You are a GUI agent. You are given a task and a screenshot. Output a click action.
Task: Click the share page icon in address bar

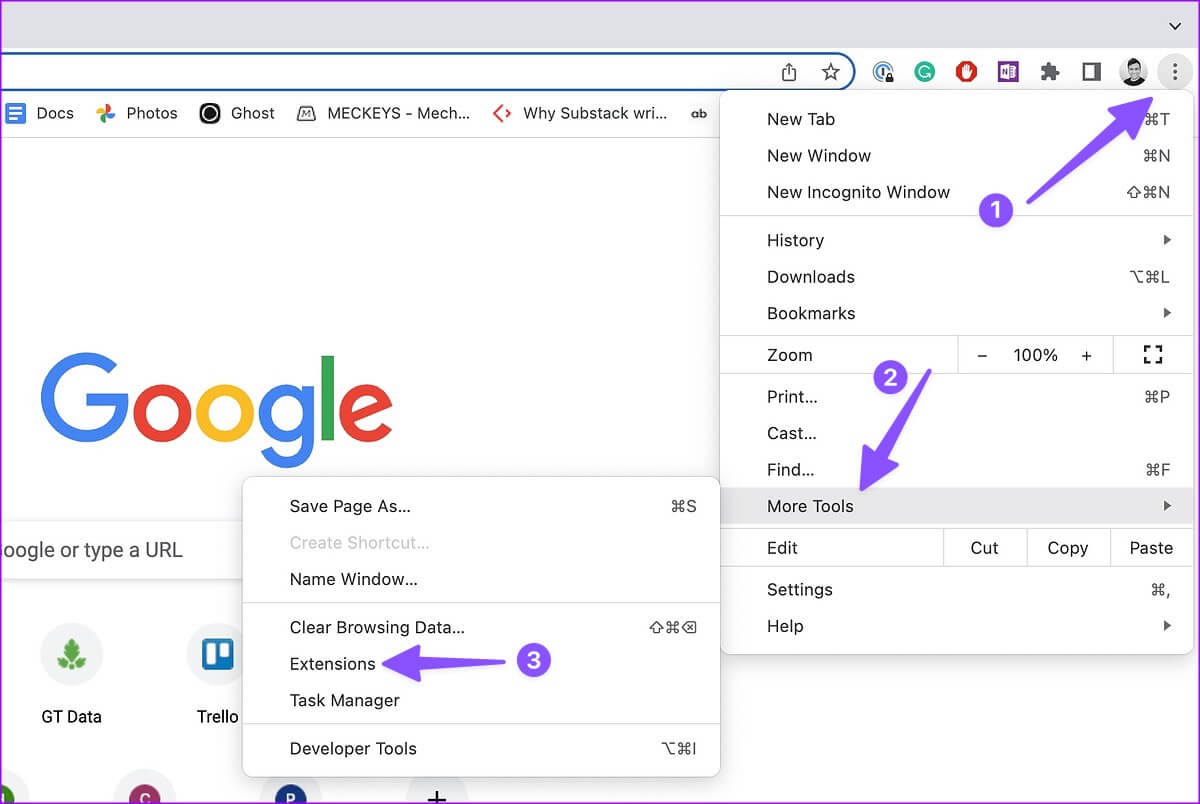click(x=789, y=72)
